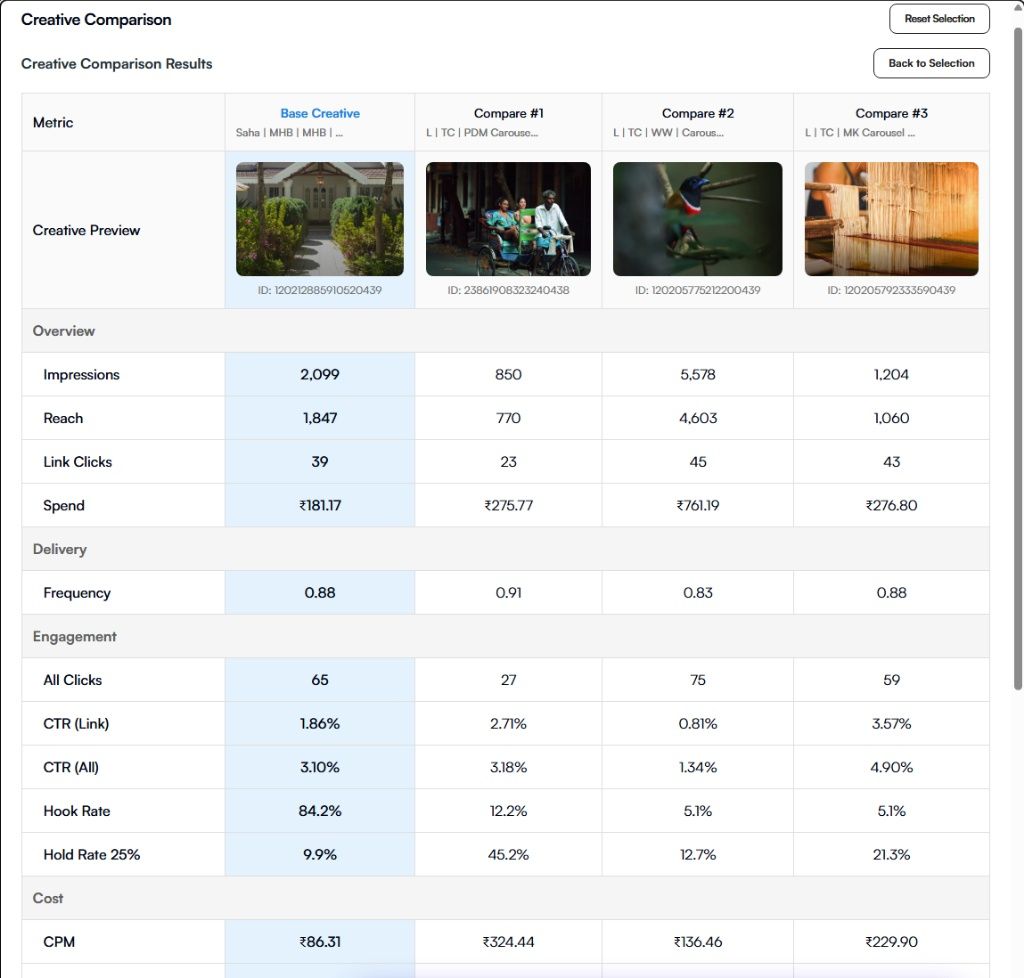
Task: Select the Base Creative column header
Action: point(320,114)
